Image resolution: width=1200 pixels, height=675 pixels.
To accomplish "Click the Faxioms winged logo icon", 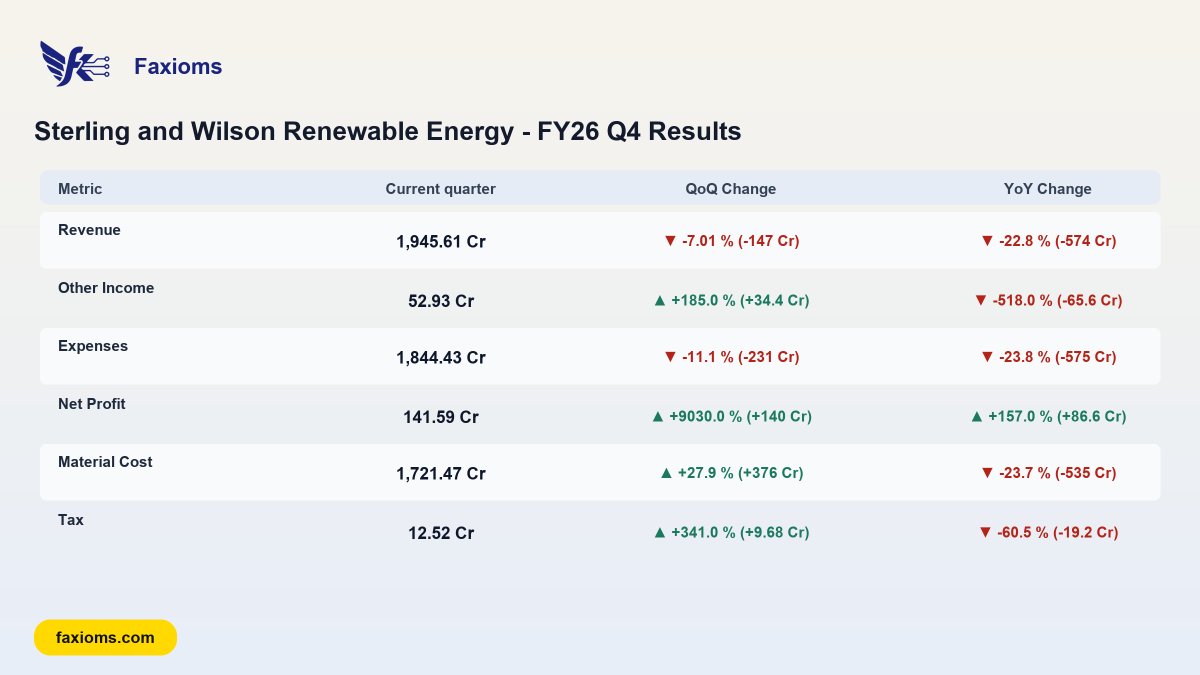I will point(74,63).
